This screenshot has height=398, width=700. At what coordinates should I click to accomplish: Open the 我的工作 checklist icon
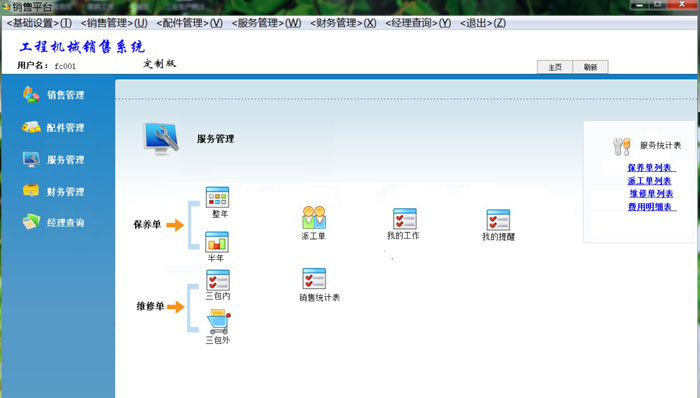tap(404, 219)
